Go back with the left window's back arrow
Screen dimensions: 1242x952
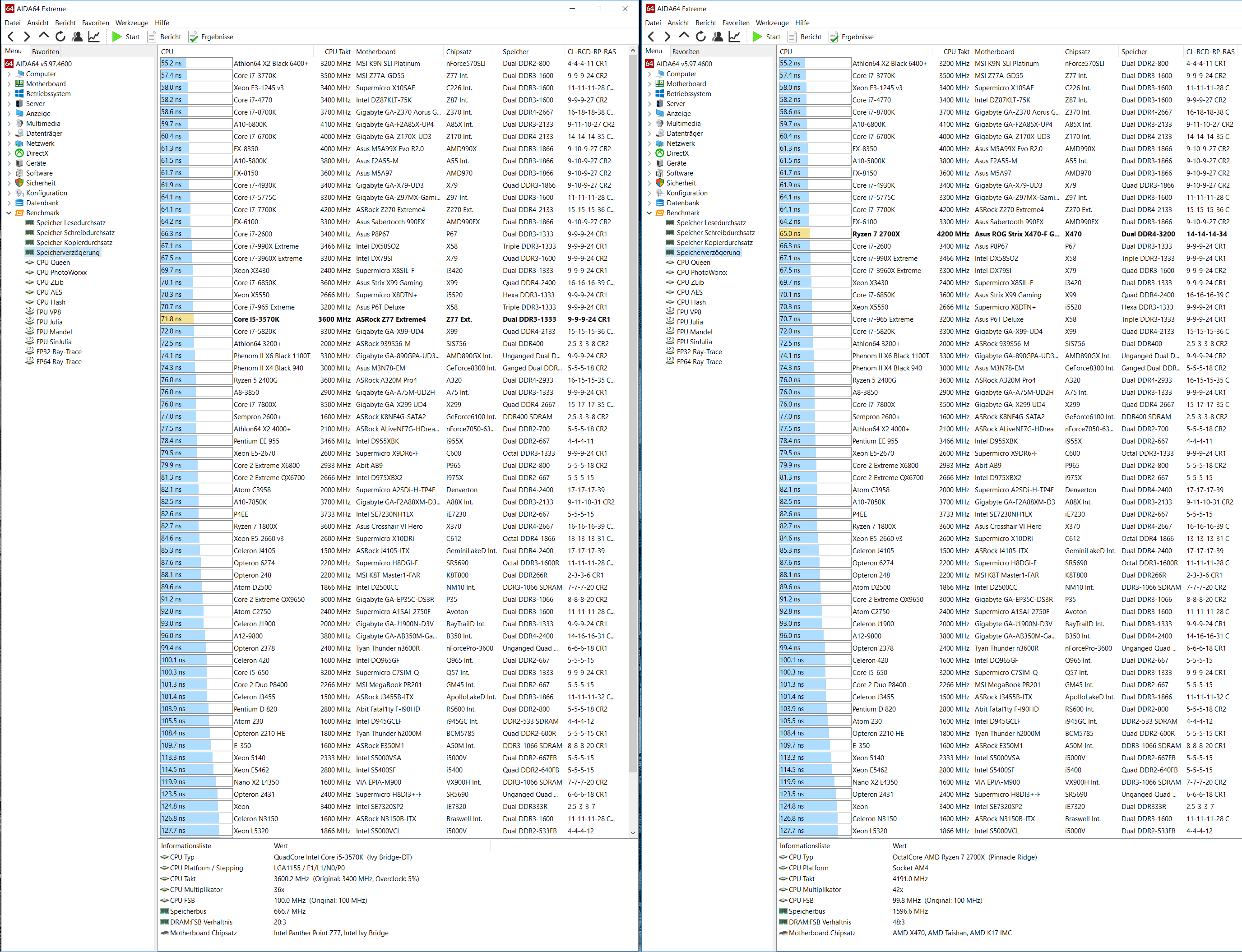(11, 37)
